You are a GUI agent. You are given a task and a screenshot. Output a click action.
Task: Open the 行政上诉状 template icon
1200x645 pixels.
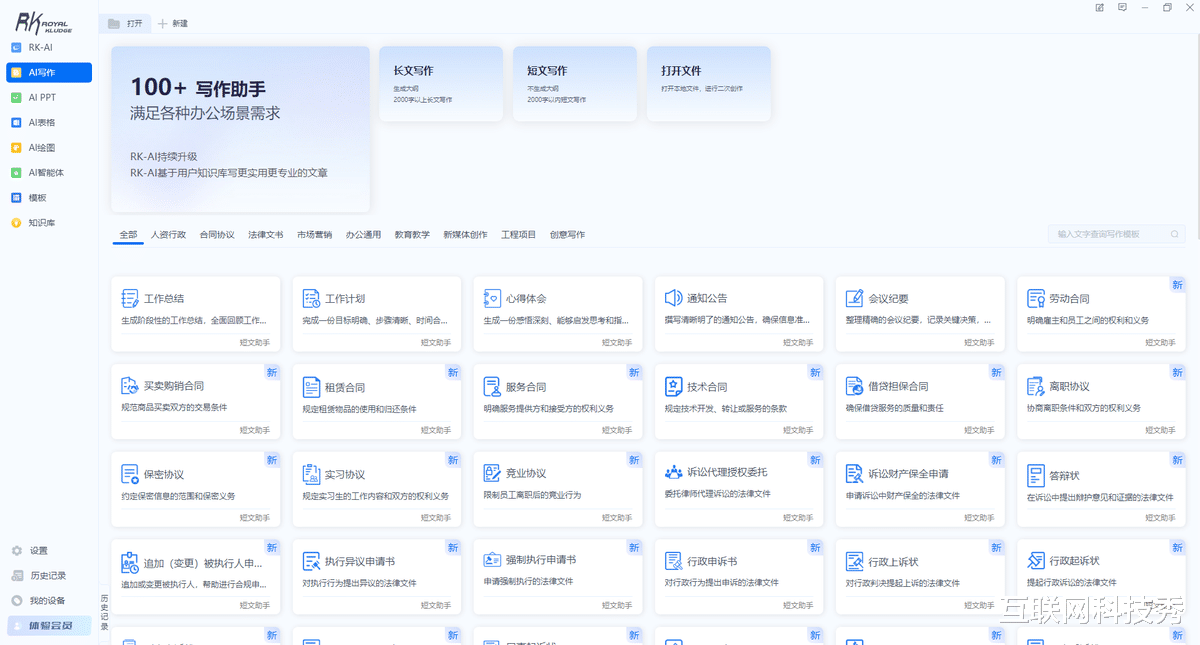(854, 561)
